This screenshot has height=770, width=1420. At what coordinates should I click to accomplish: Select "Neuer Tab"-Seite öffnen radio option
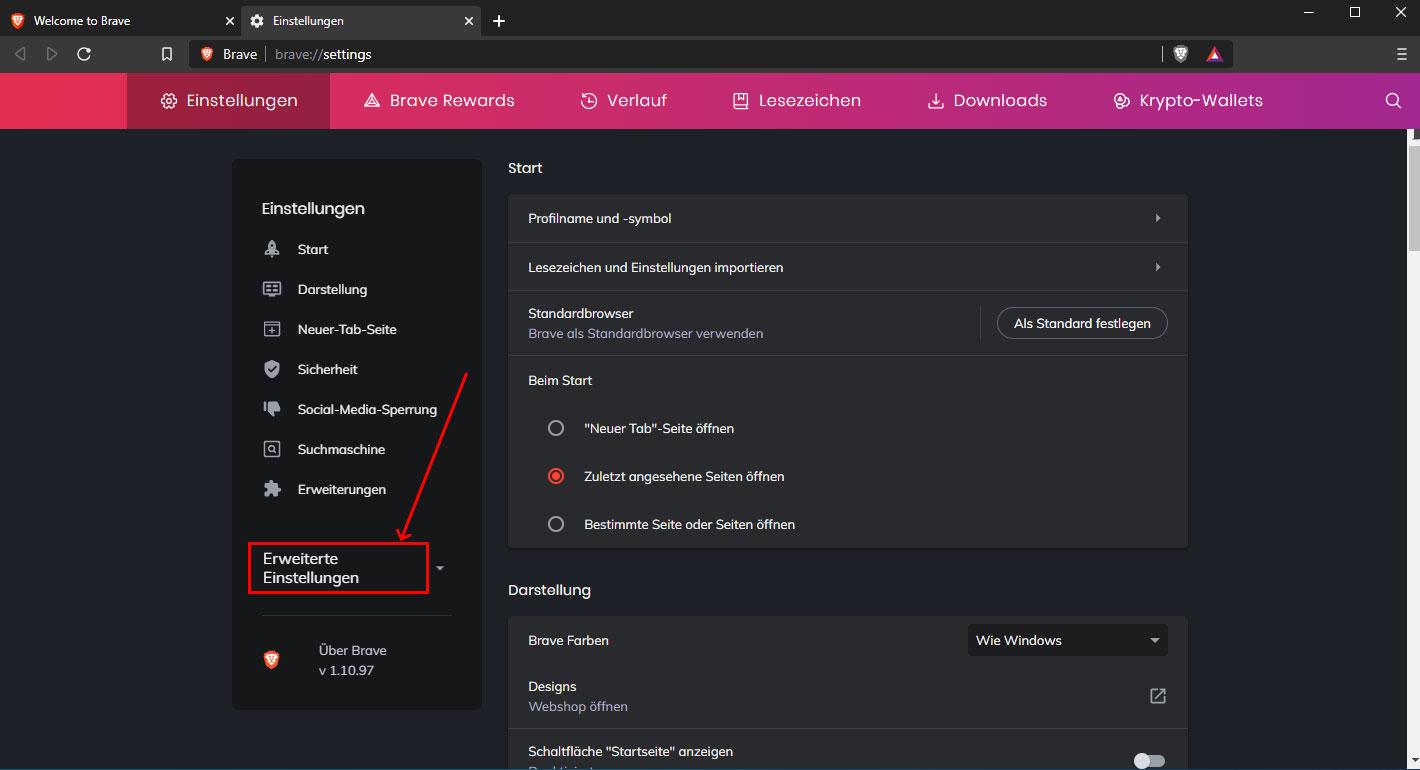click(556, 428)
